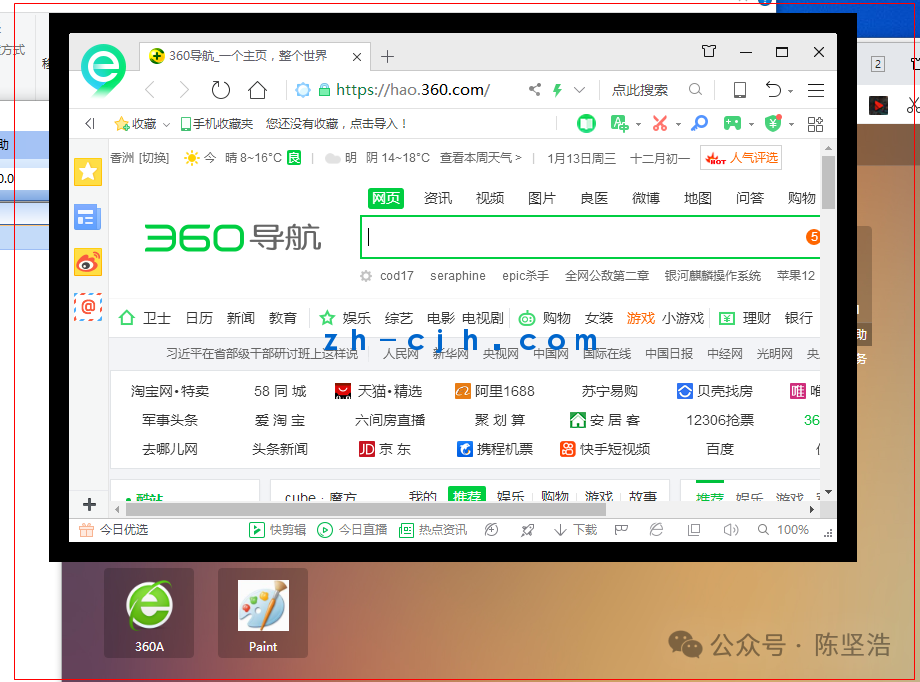Click the yellow star sidebar icon

tap(88, 172)
